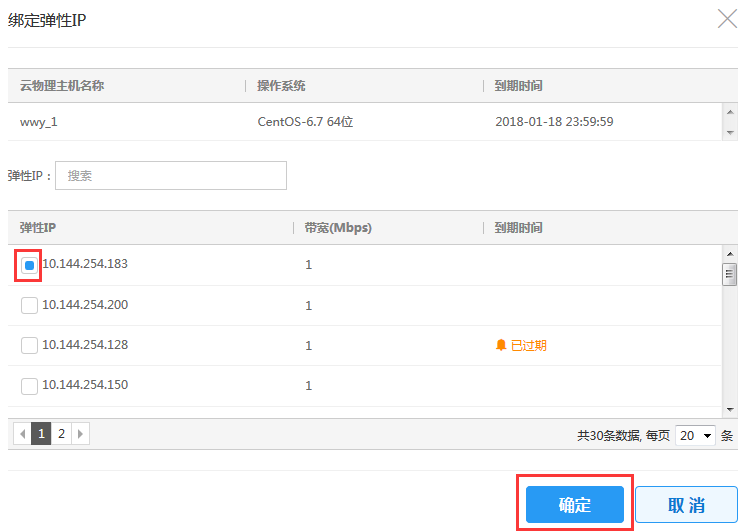Click IP address 10.144.254.200 text
The width and height of the screenshot is (752, 531).
85,305
